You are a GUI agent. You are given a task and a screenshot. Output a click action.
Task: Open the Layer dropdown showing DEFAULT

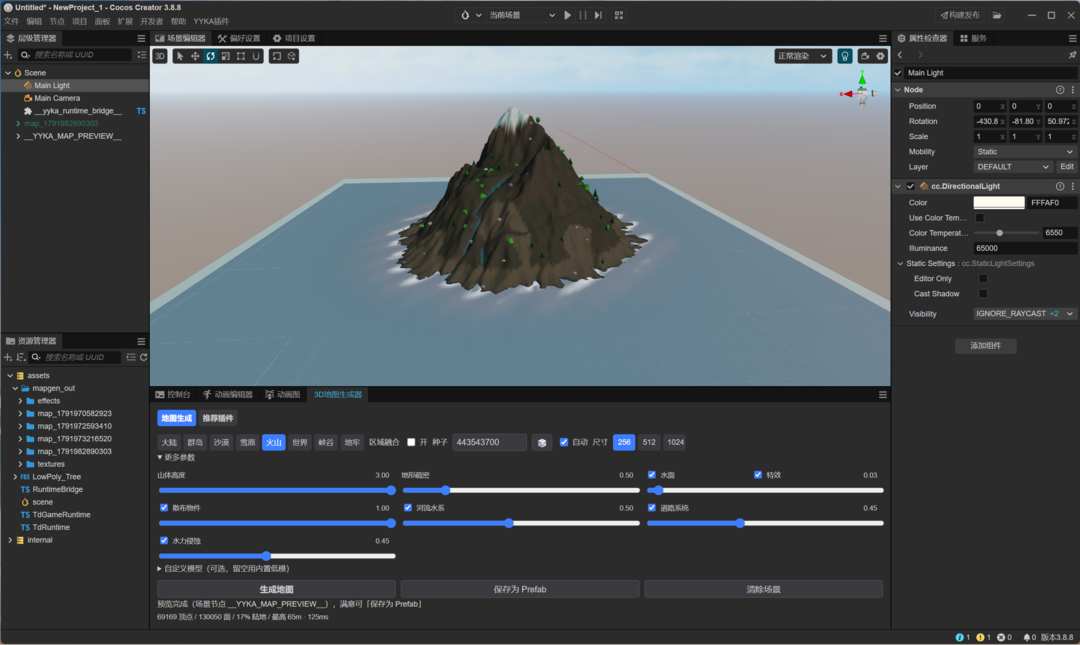(x=1012, y=167)
